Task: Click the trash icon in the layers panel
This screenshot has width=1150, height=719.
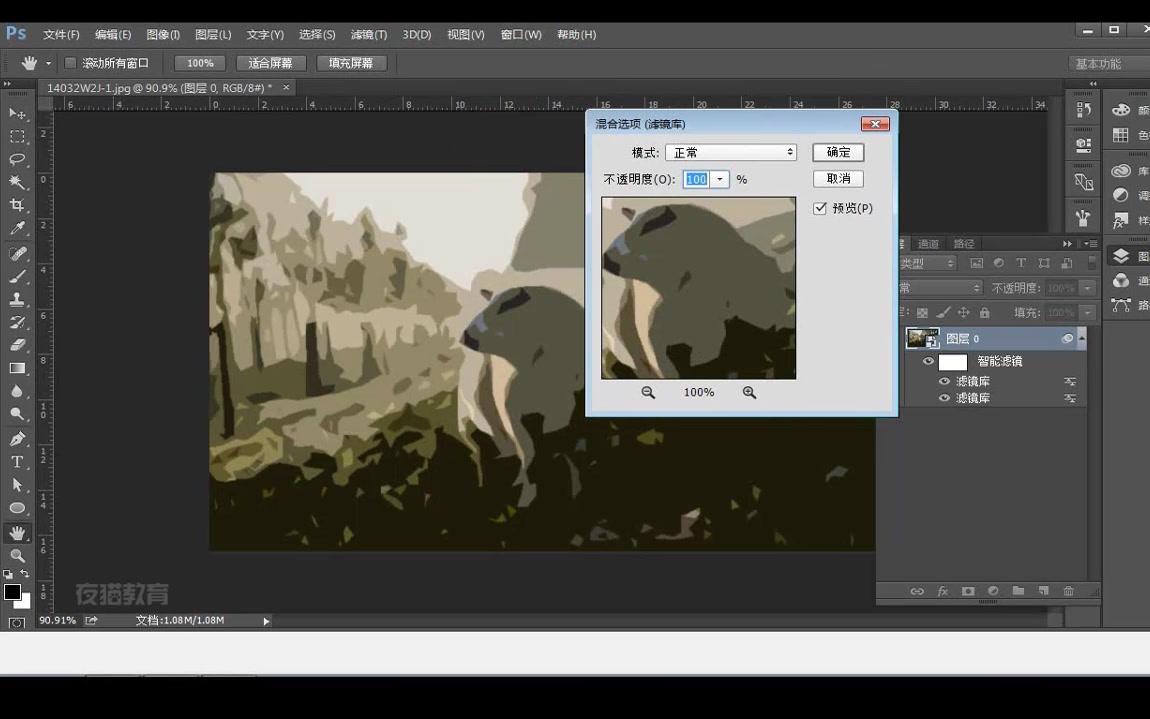Action: (1068, 591)
